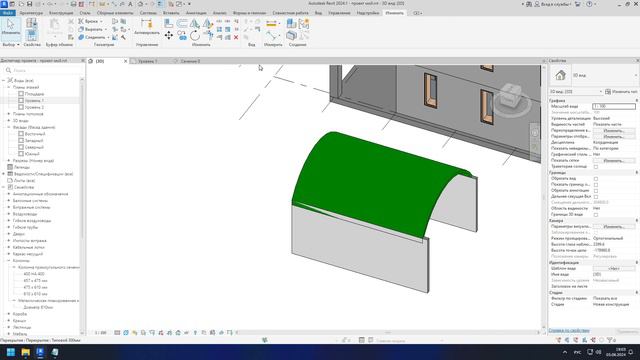Viewport: 640px width, 360px height.
Task: Open the Восточный elevation view
Action: pos(35,134)
